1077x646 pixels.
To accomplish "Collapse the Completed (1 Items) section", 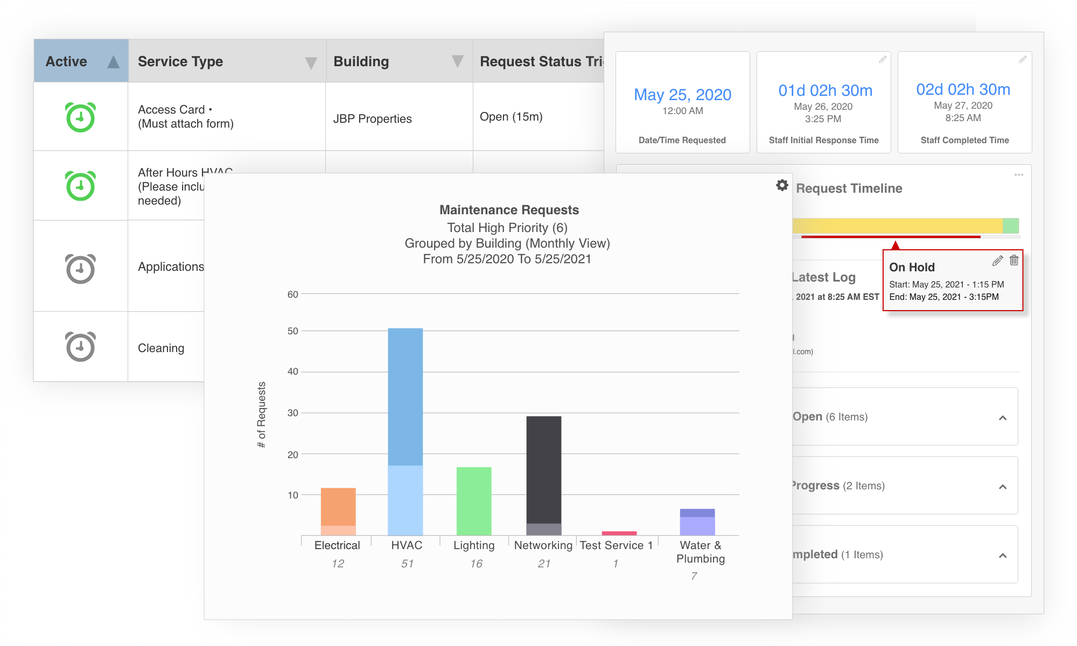I will click(1002, 555).
